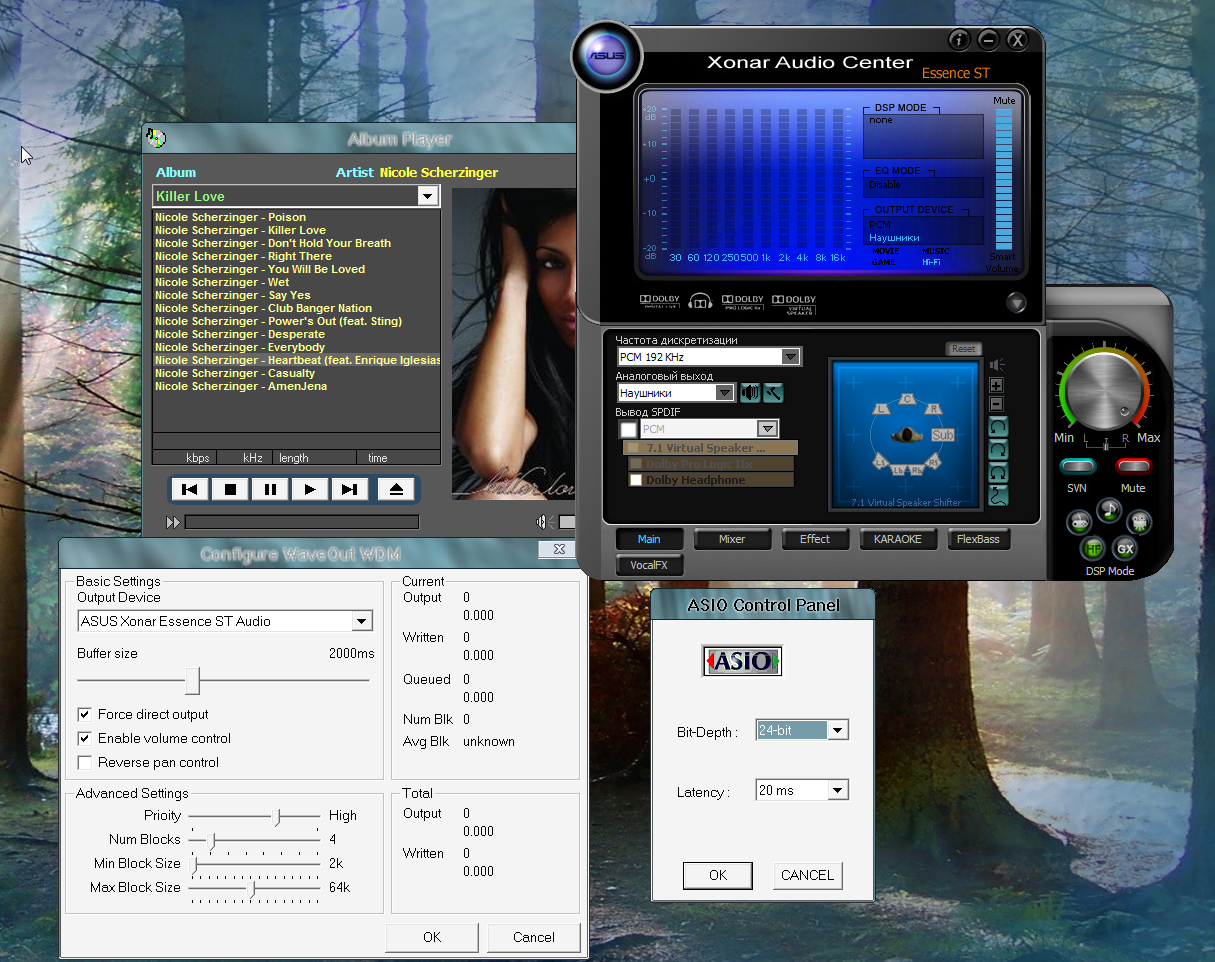Select the Music DSP mode note icon
This screenshot has height=962, width=1215.
(1109, 509)
